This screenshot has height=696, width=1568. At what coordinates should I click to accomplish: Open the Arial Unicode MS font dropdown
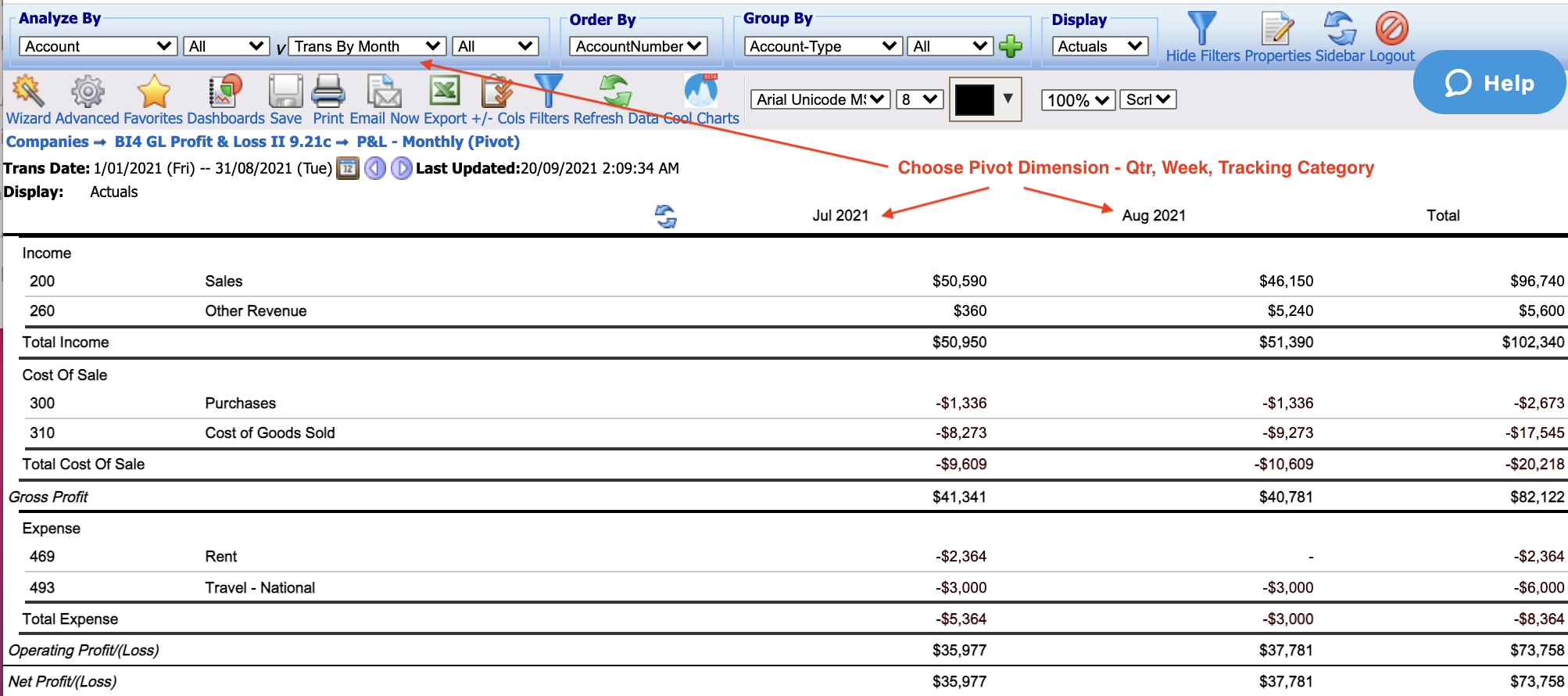pos(821,99)
